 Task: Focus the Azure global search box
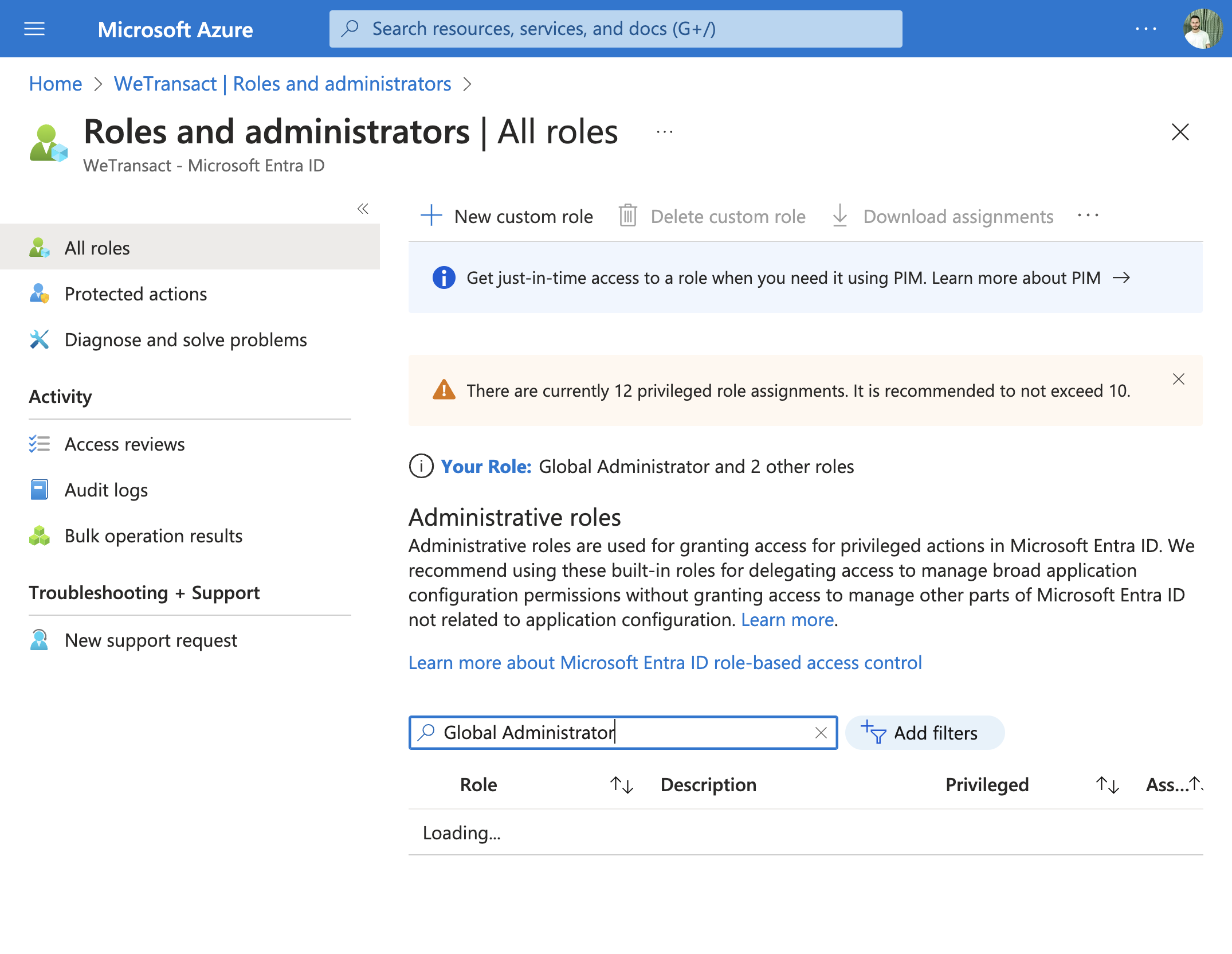pyautogui.click(x=616, y=29)
